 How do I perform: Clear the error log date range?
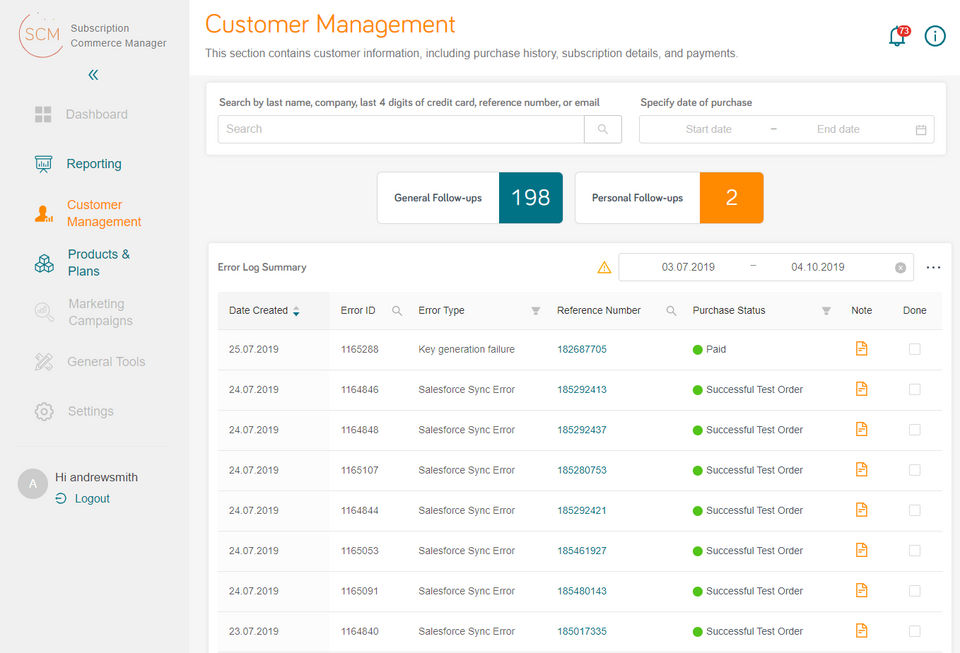click(x=900, y=268)
